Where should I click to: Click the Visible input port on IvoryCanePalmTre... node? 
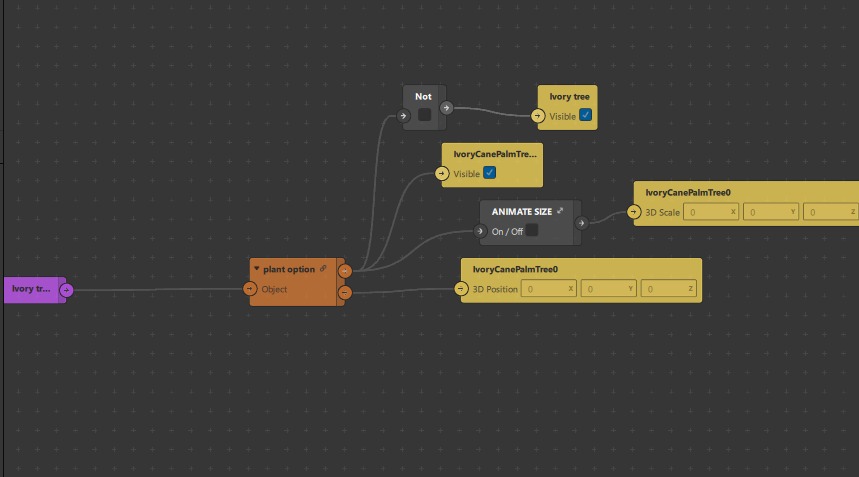(442, 174)
